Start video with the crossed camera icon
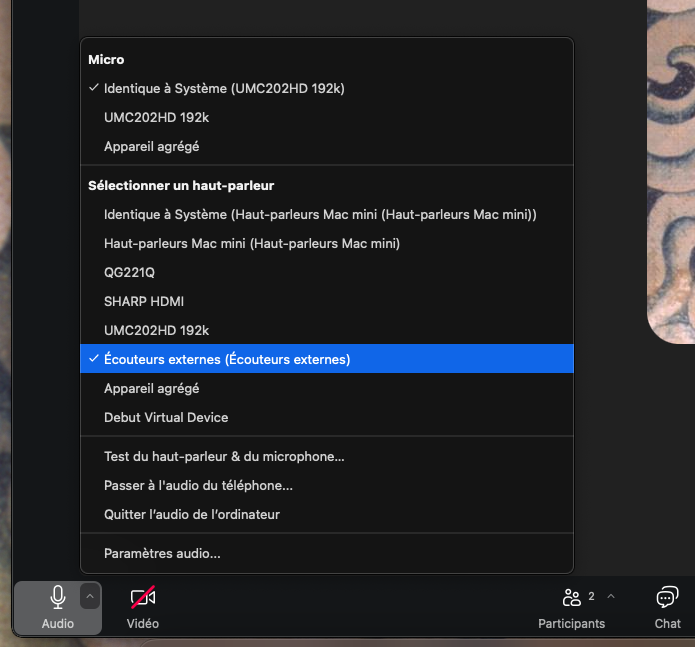This screenshot has width=695, height=647. (143, 598)
